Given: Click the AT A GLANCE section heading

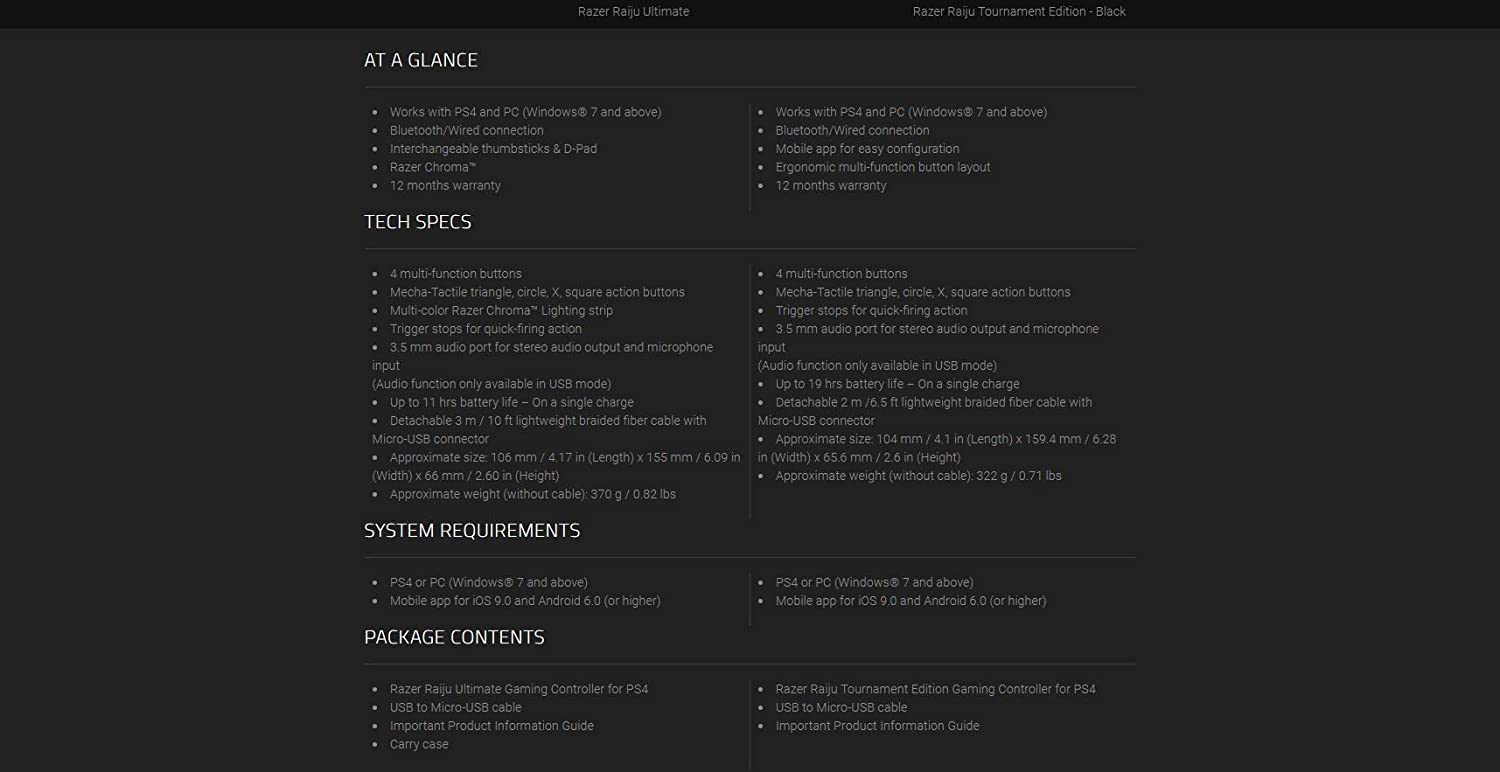Looking at the screenshot, I should (420, 60).
